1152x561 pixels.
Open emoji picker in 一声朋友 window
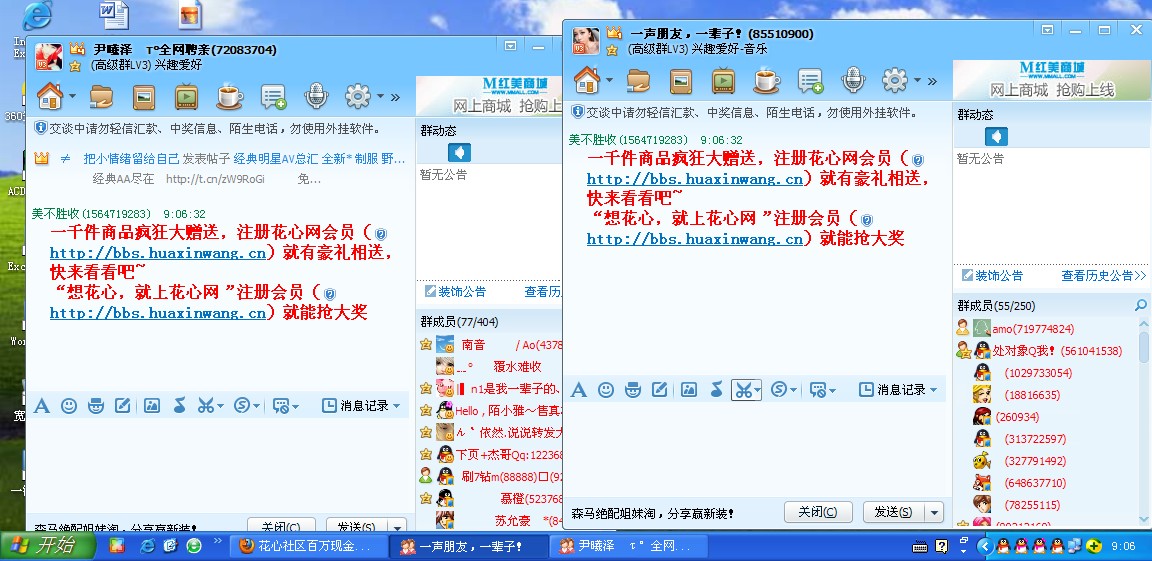(x=606, y=390)
